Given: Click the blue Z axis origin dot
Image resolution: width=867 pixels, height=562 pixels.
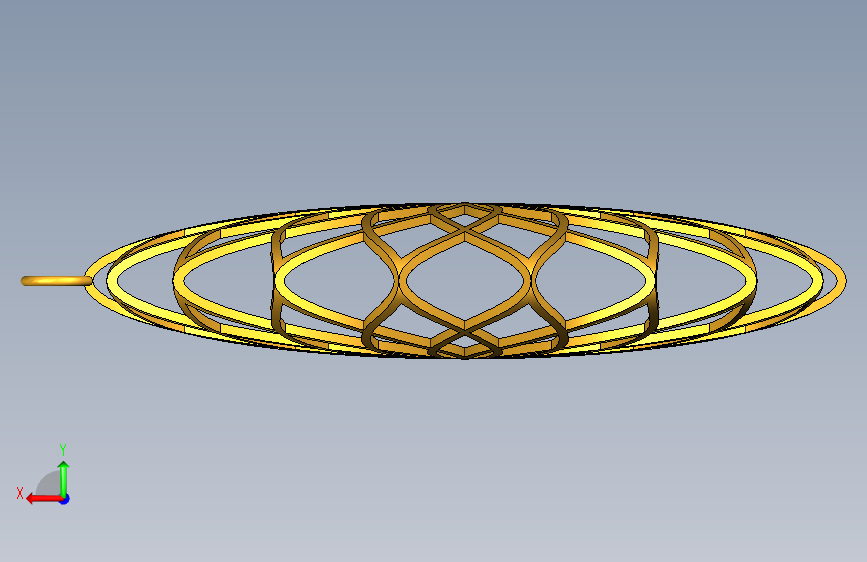Looking at the screenshot, I should (x=65, y=499).
